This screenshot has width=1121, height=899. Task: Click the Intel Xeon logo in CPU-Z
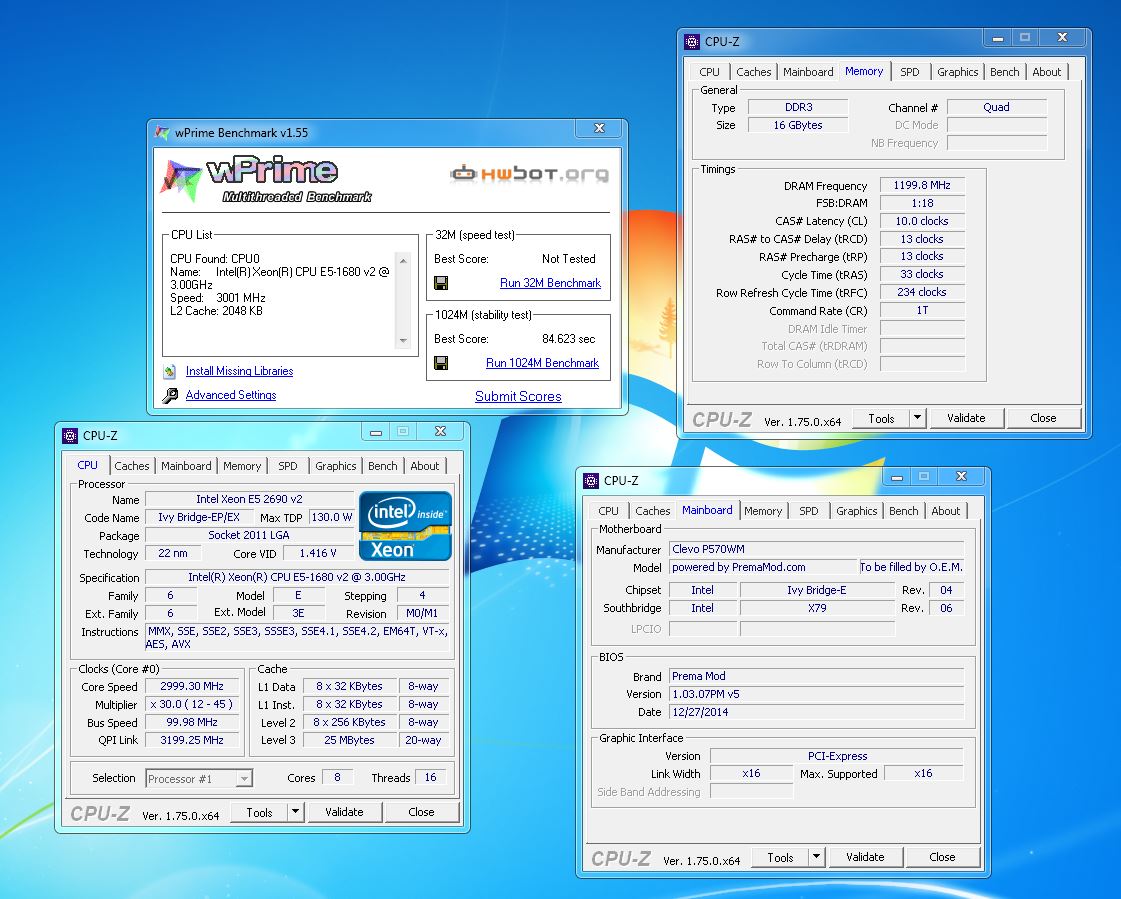point(405,526)
